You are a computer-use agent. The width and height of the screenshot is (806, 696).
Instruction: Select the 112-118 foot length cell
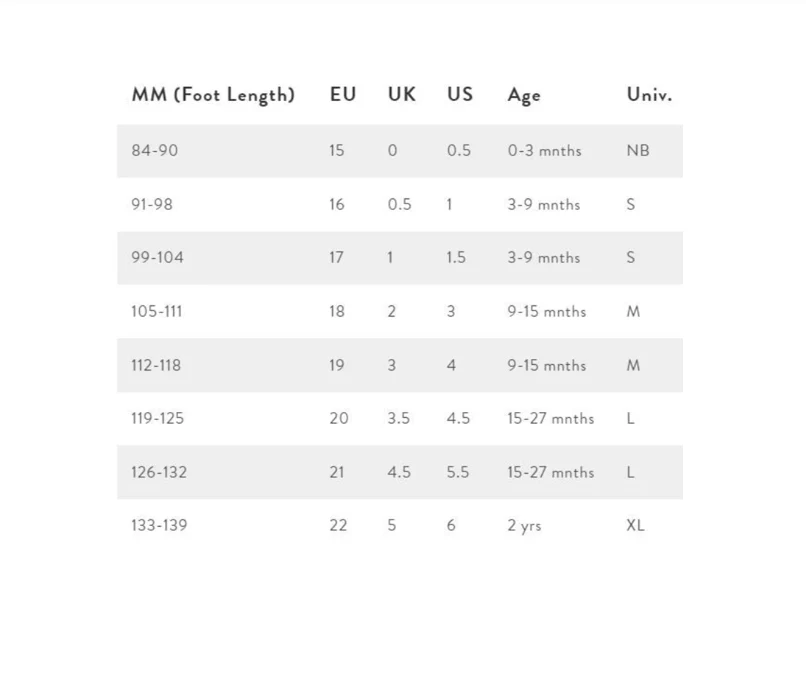156,365
